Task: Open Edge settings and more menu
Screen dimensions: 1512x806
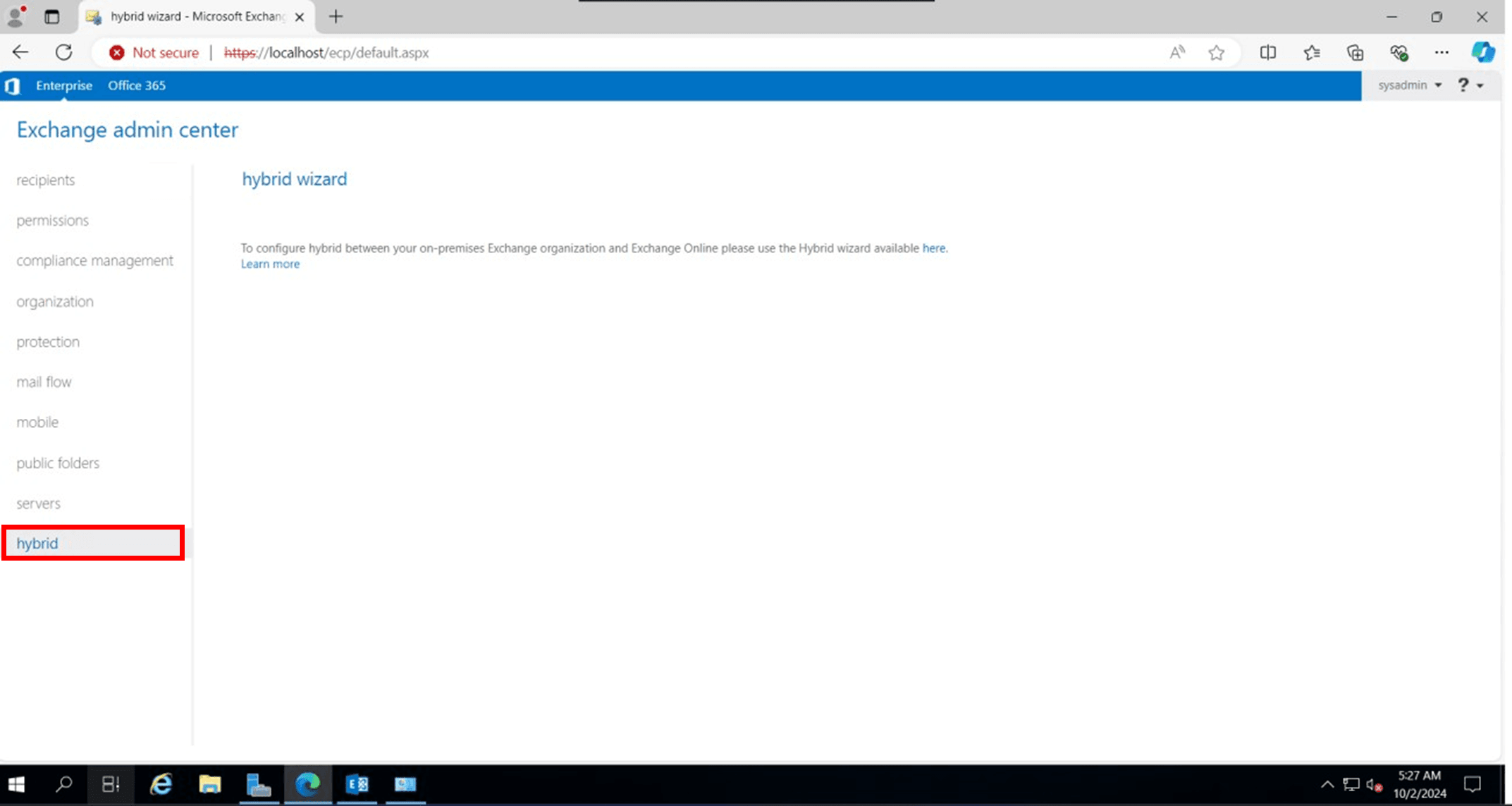Action: click(x=1442, y=52)
